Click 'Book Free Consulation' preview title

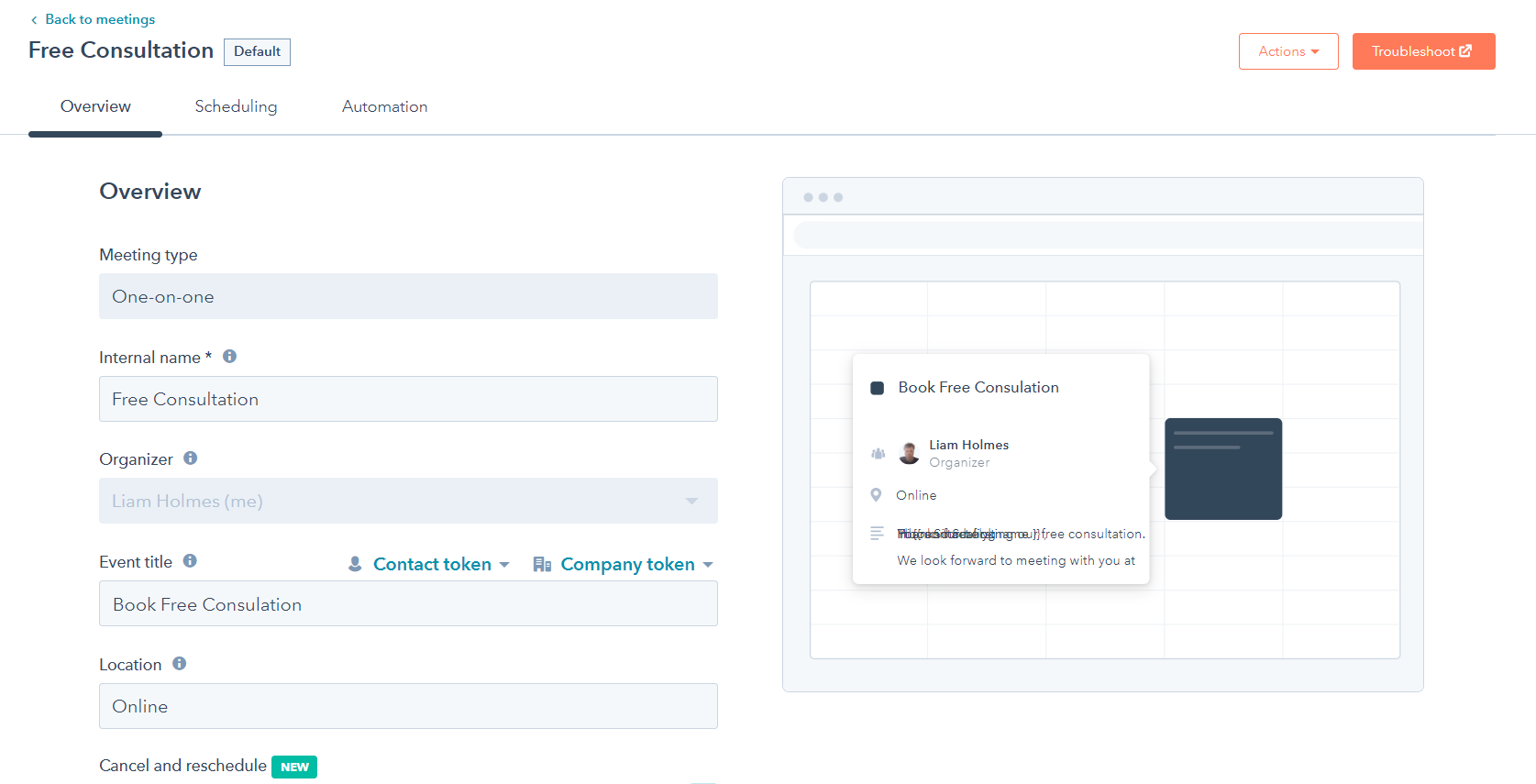tap(978, 387)
